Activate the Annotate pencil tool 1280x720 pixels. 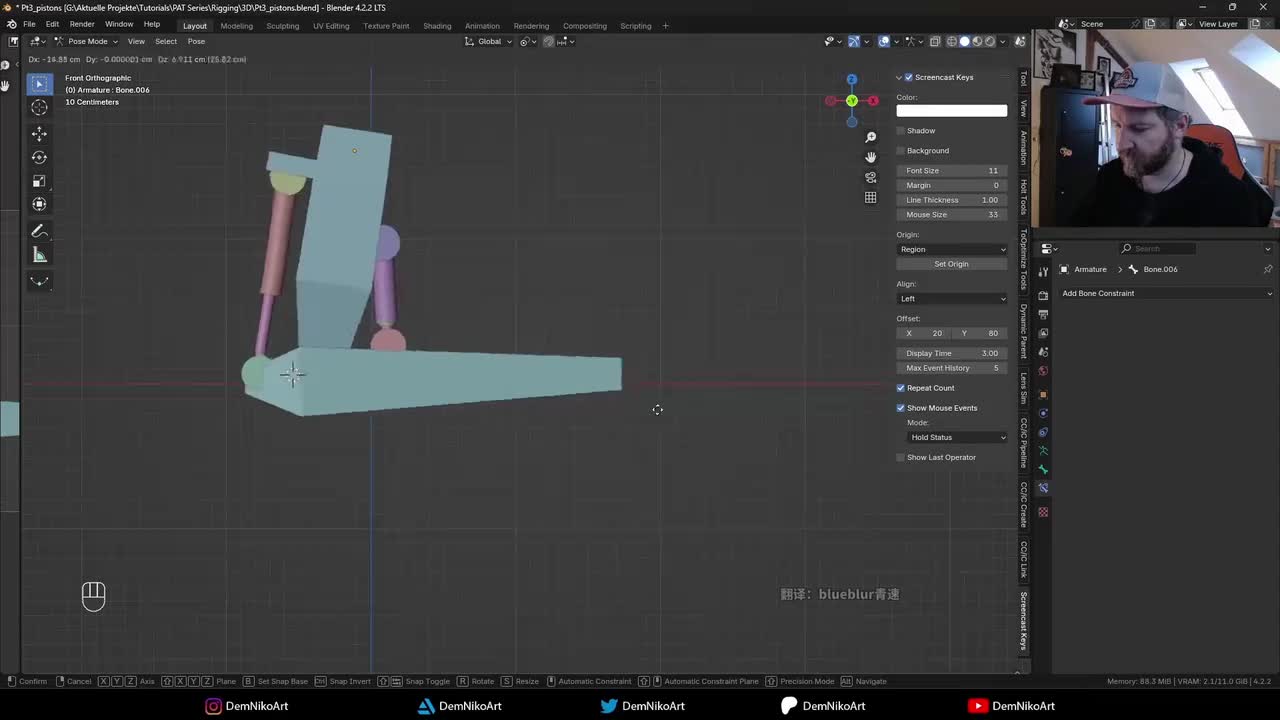[x=39, y=231]
